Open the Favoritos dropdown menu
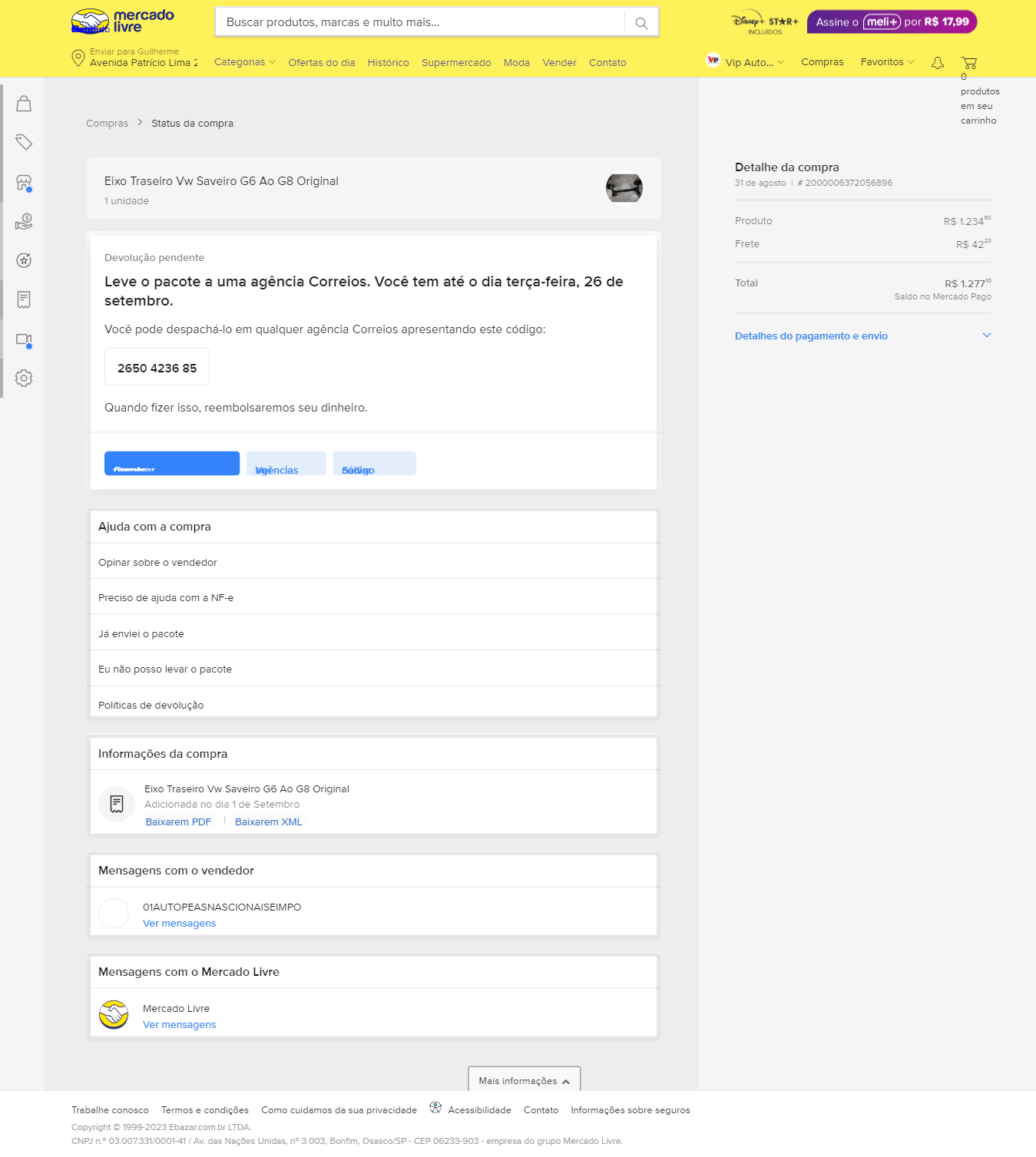Viewport: 1036px width, 1157px height. [887, 62]
